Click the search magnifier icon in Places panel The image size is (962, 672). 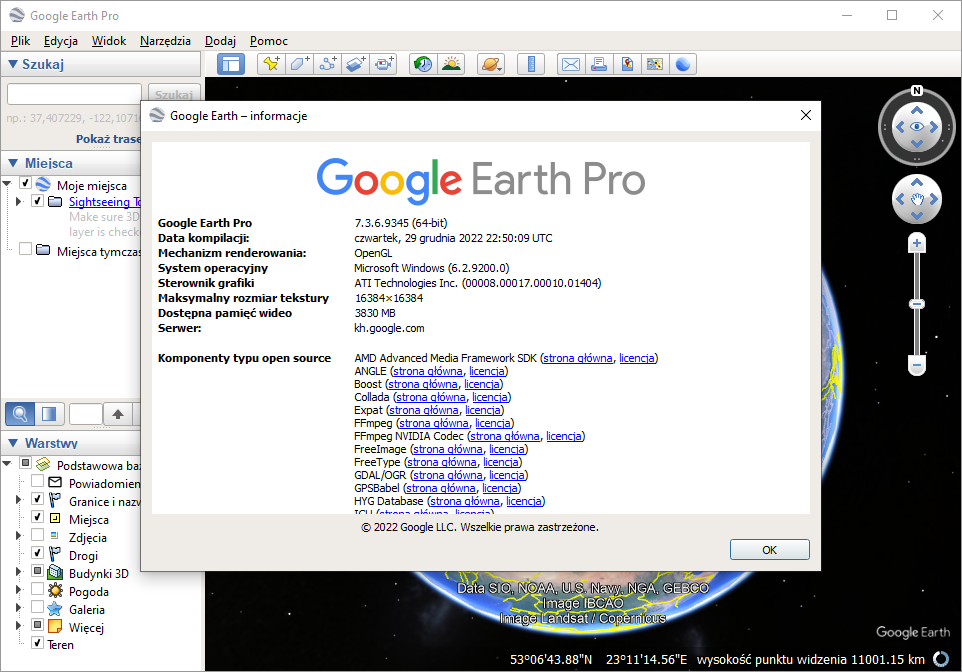20,414
